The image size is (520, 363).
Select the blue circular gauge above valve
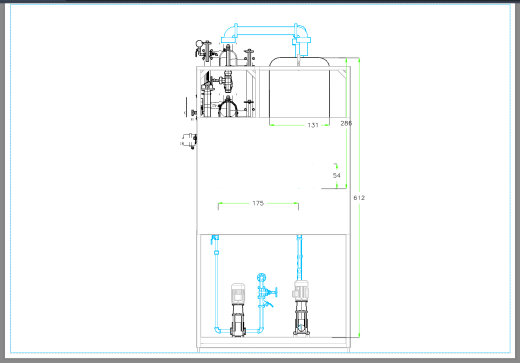262,277
